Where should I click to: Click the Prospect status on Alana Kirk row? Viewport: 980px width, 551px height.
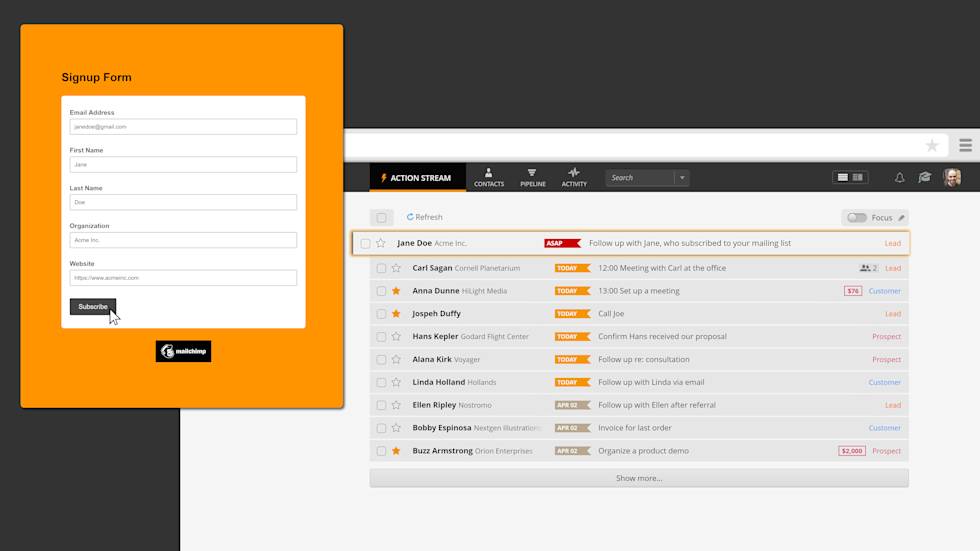pyautogui.click(x=886, y=359)
